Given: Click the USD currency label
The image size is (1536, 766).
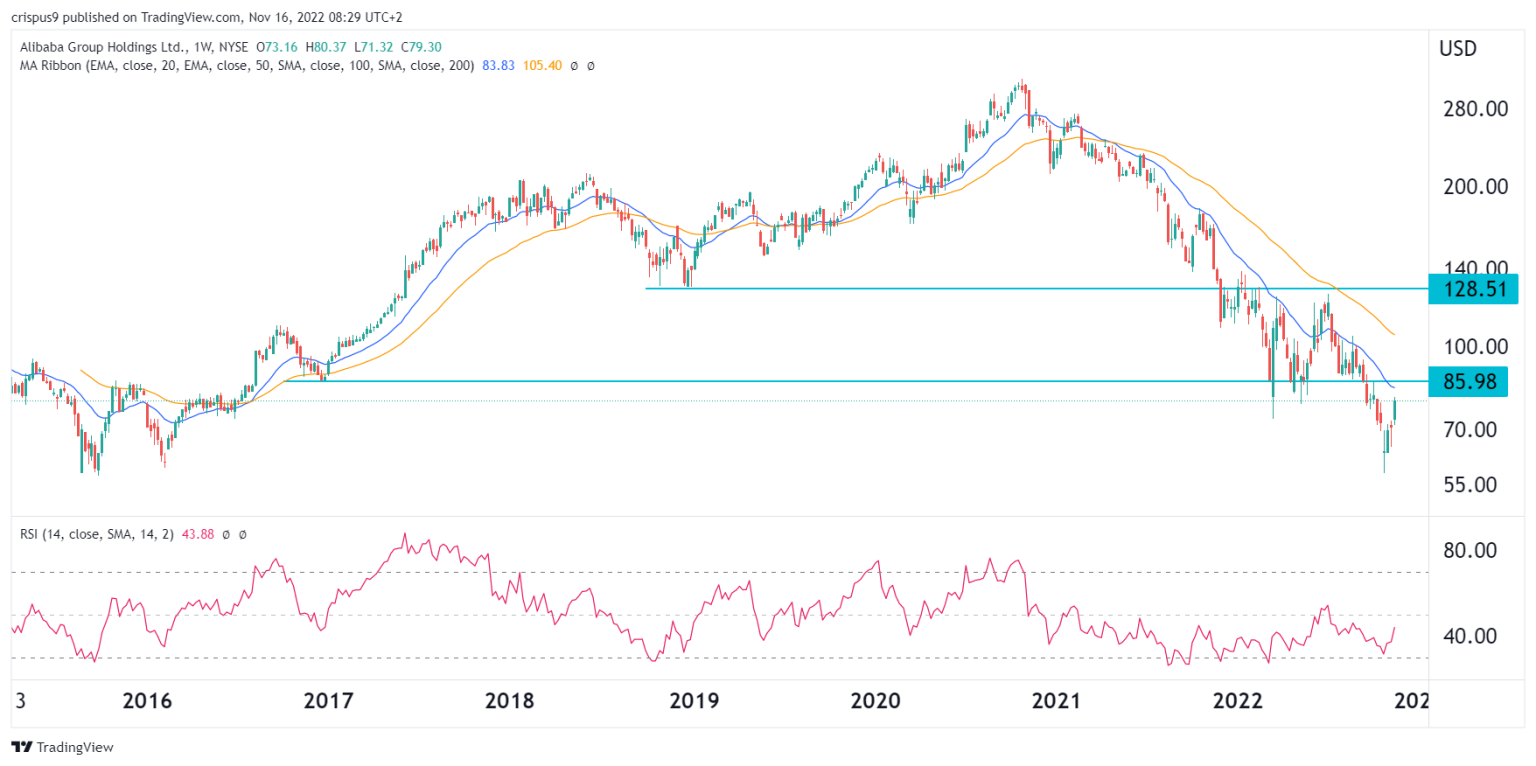Looking at the screenshot, I should (x=1456, y=48).
